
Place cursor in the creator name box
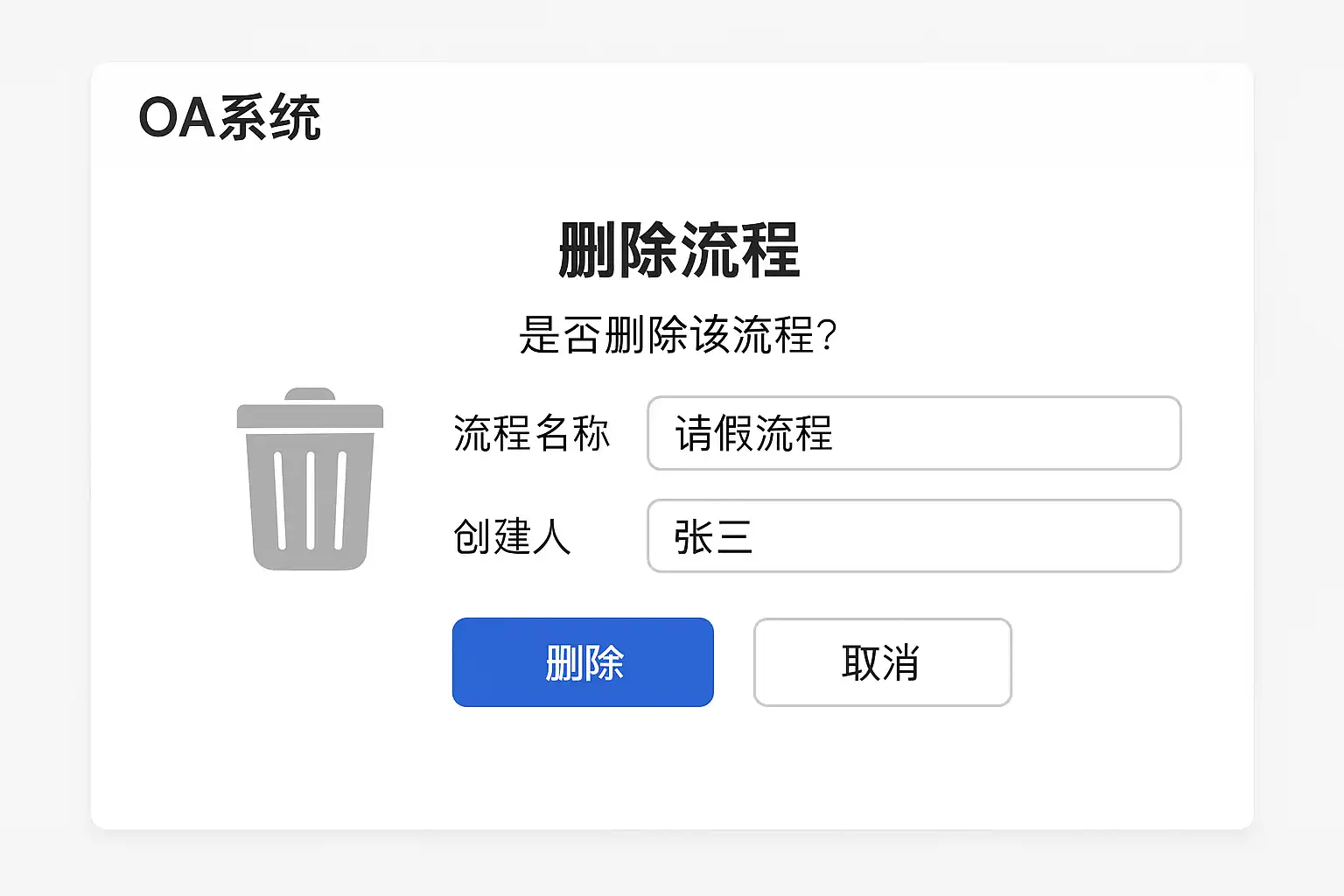(913, 535)
